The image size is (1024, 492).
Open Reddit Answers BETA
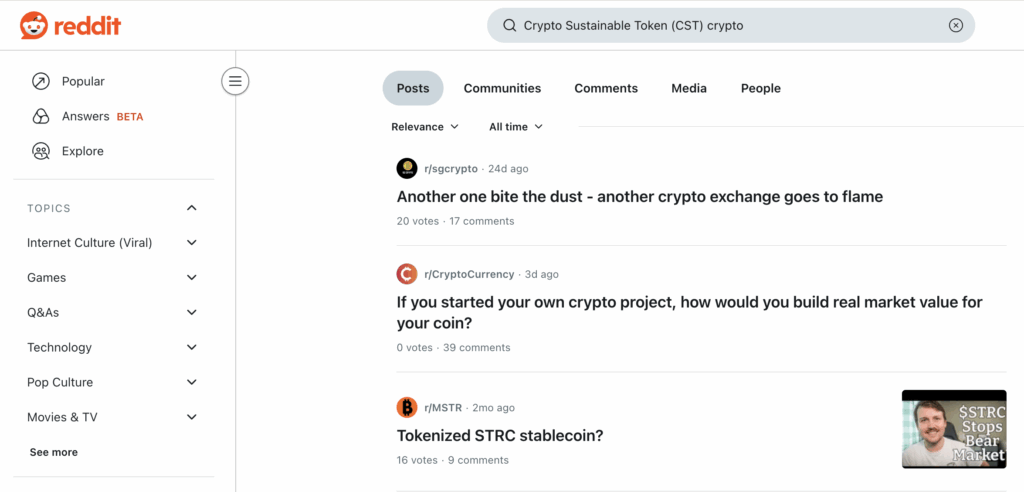click(x=86, y=116)
